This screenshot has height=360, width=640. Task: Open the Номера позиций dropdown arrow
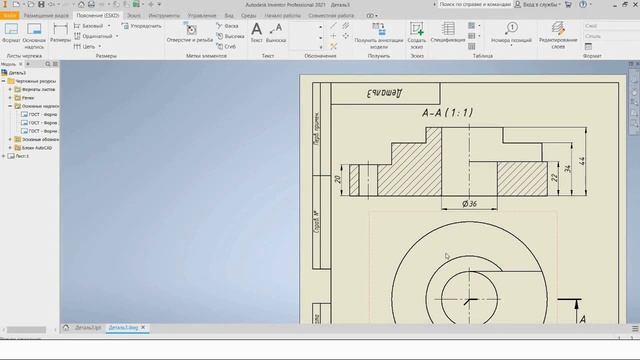511,45
